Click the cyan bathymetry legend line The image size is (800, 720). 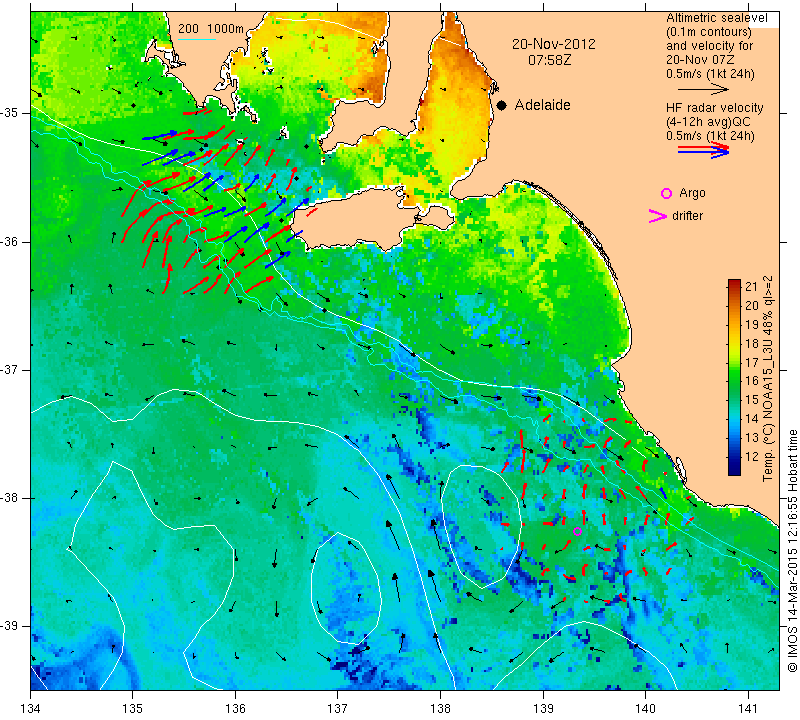(197, 39)
